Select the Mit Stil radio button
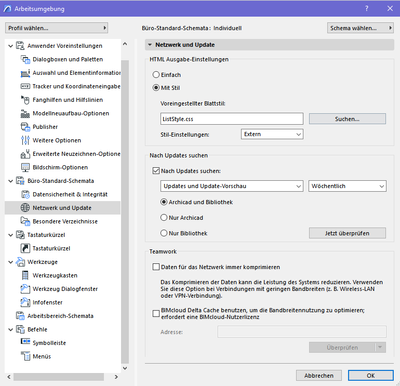Image resolution: width=400 pixels, height=386 pixels. click(x=156, y=88)
